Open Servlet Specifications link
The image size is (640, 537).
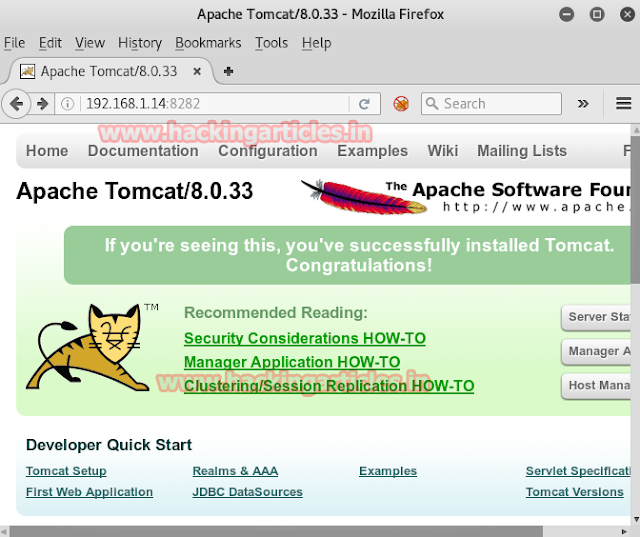(x=578, y=471)
